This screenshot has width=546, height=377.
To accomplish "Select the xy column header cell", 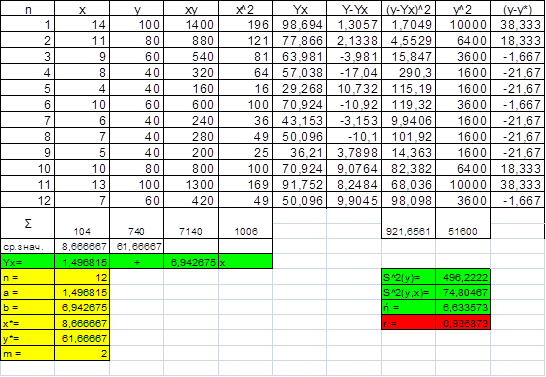I will point(191,8).
